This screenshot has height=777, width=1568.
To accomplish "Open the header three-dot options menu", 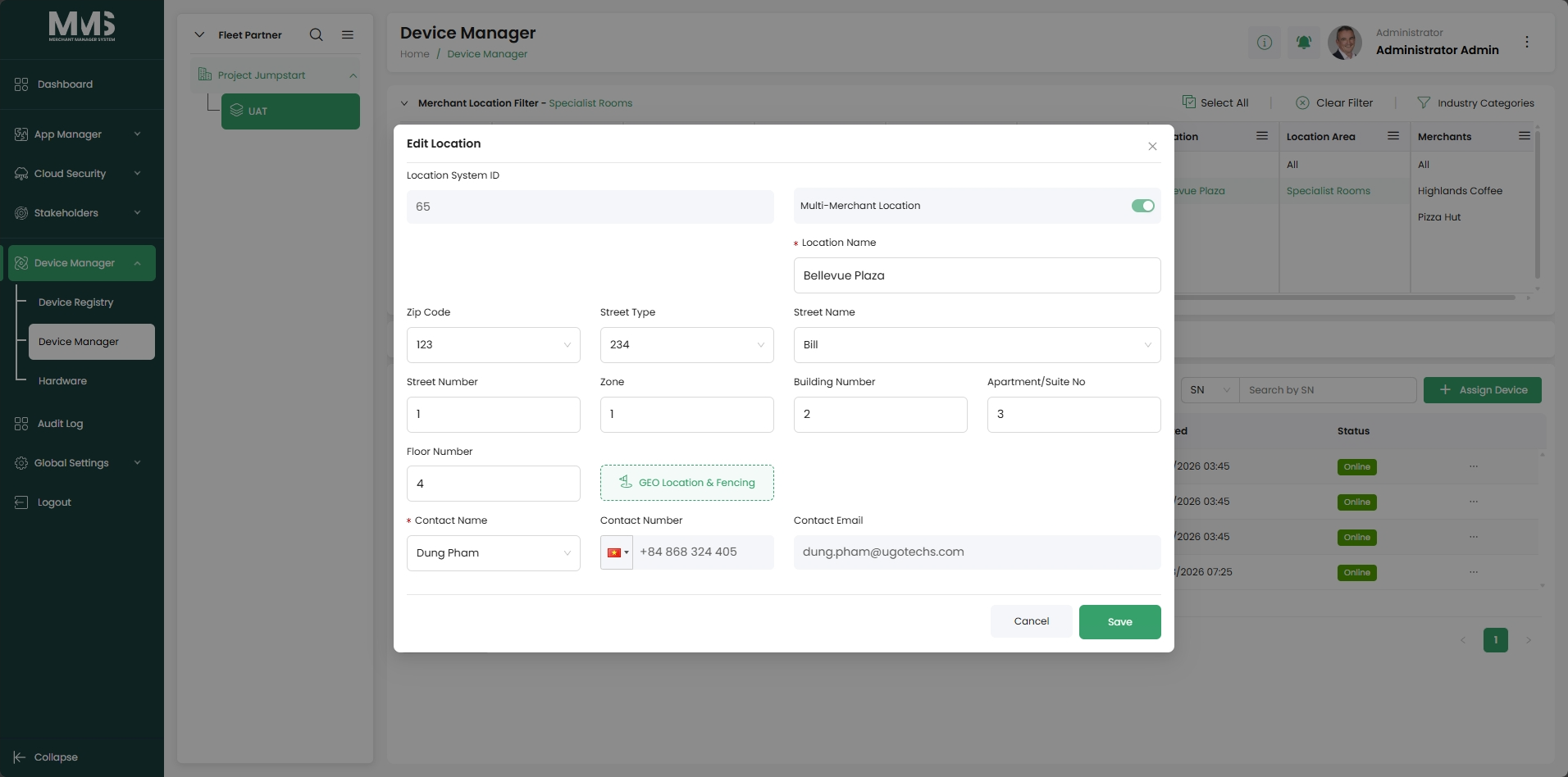I will 1527,42.
